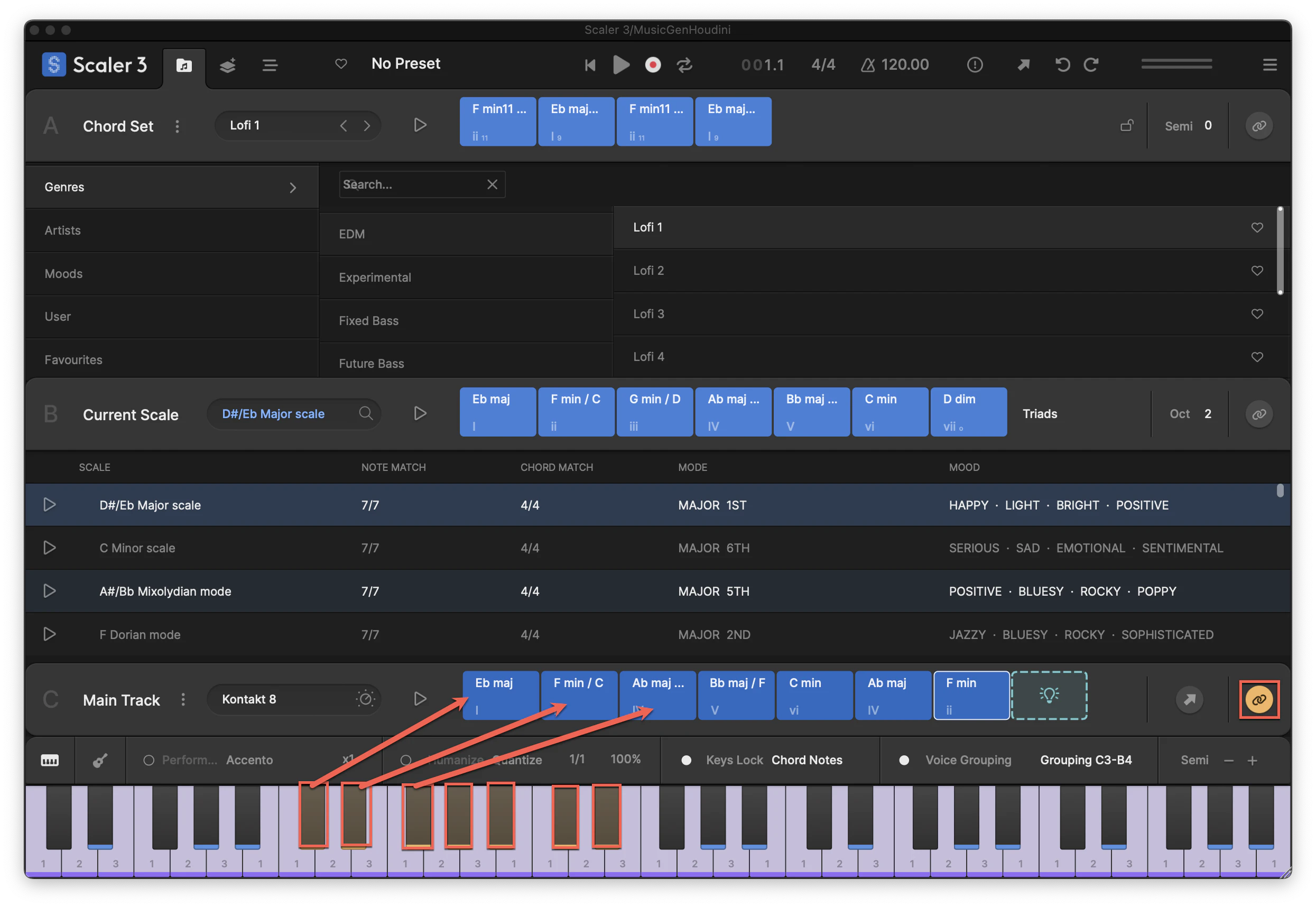Click the scale search magnifier icon
The width and height of the screenshot is (1316, 907).
point(366,413)
